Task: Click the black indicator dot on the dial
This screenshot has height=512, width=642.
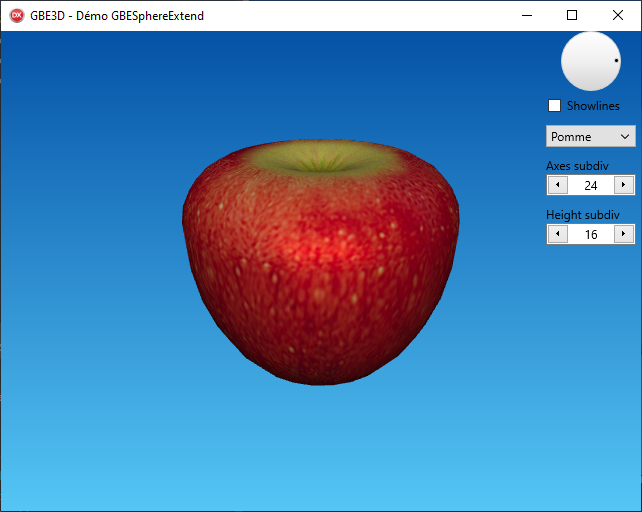Action: tap(616, 60)
